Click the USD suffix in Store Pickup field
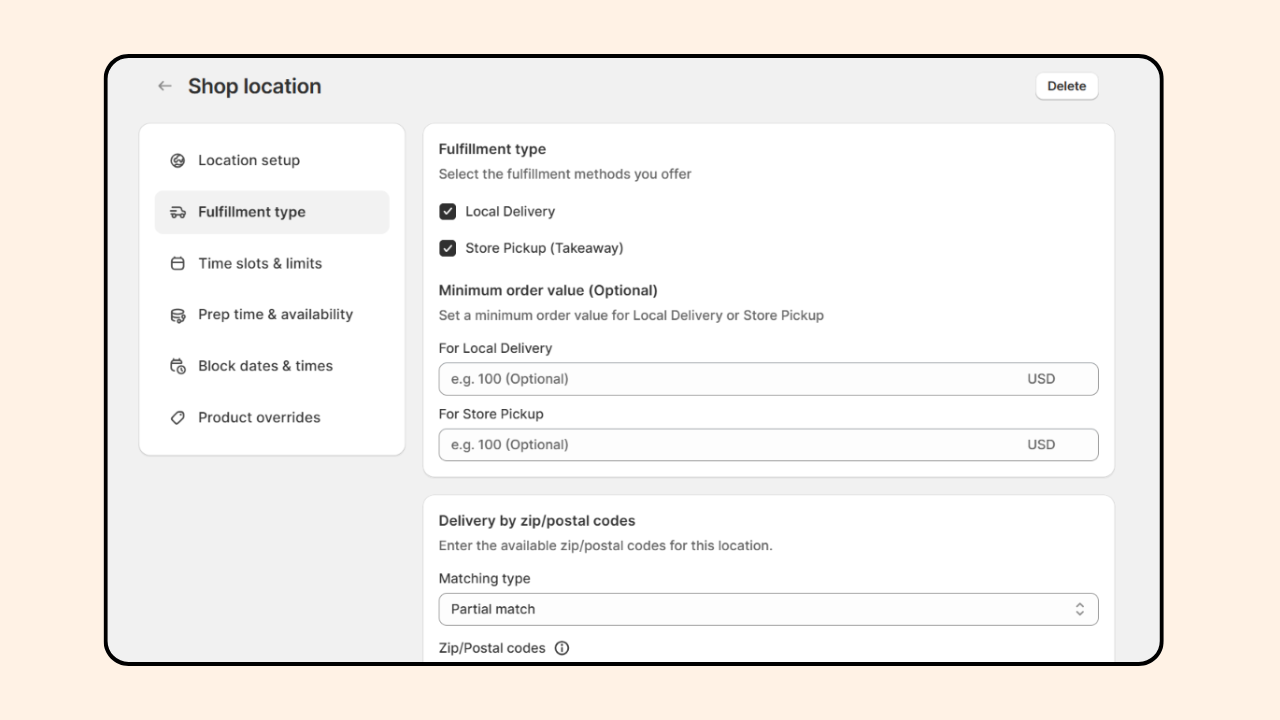Screen dimensions: 1280x720 coord(1041,445)
